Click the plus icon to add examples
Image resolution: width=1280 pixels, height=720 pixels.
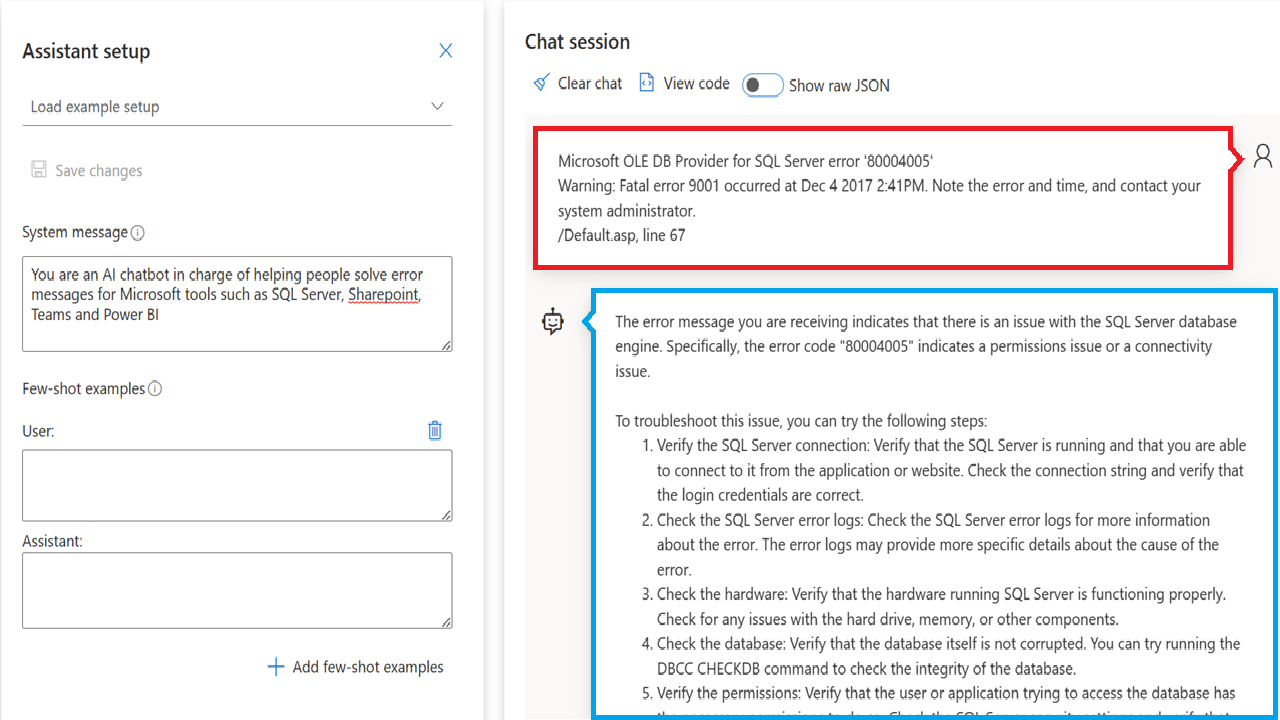click(276, 667)
